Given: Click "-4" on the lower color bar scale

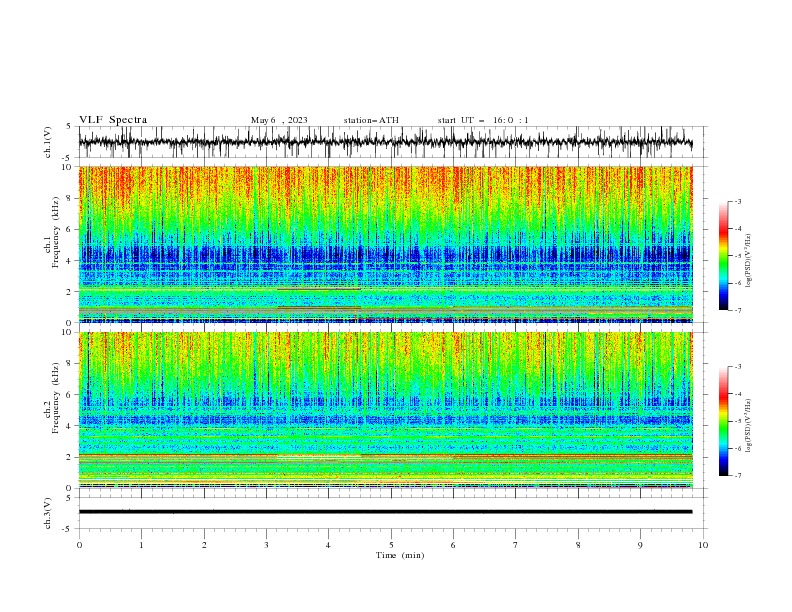Looking at the screenshot, I should click(738, 394).
